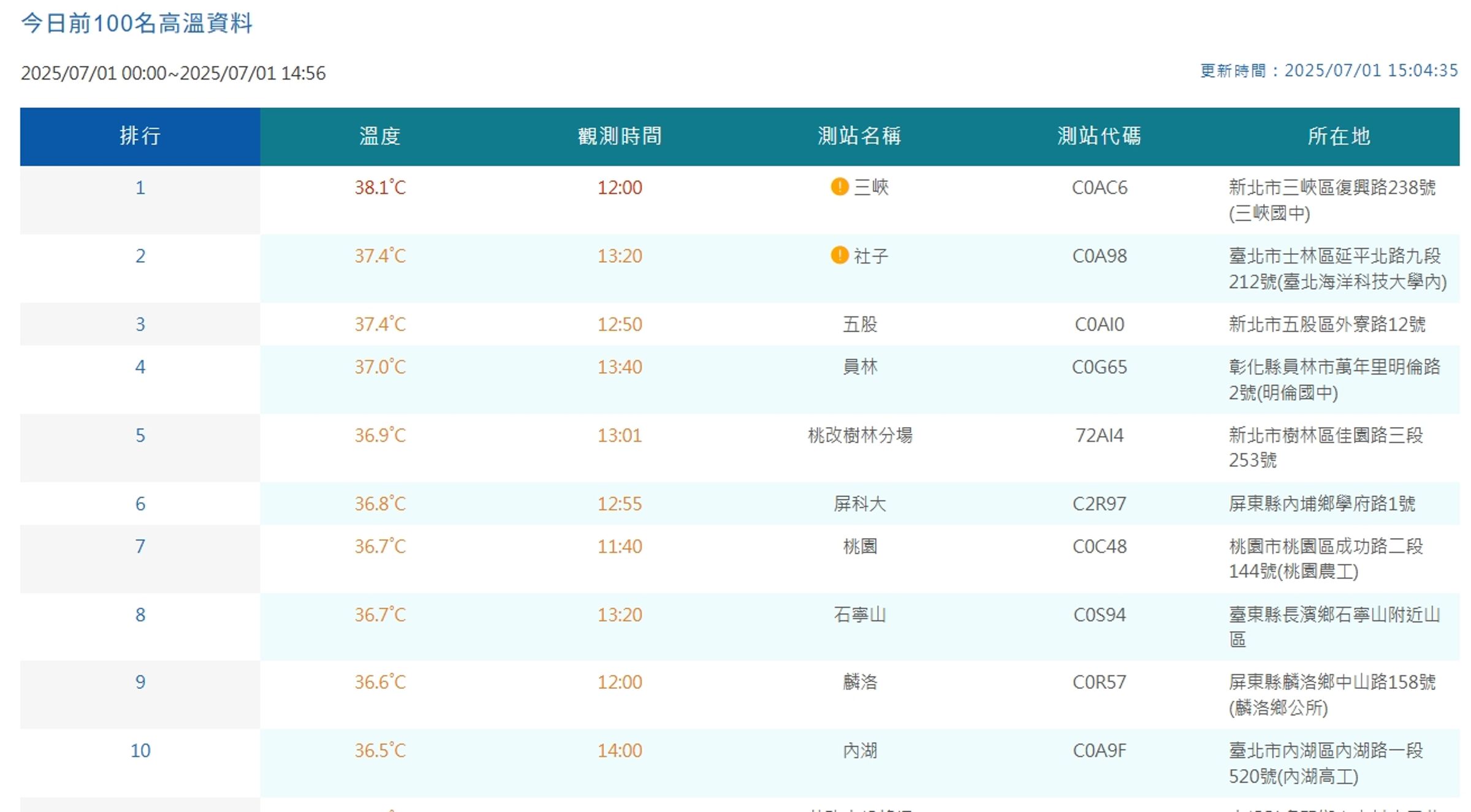Click observation time 12:50

point(620,324)
